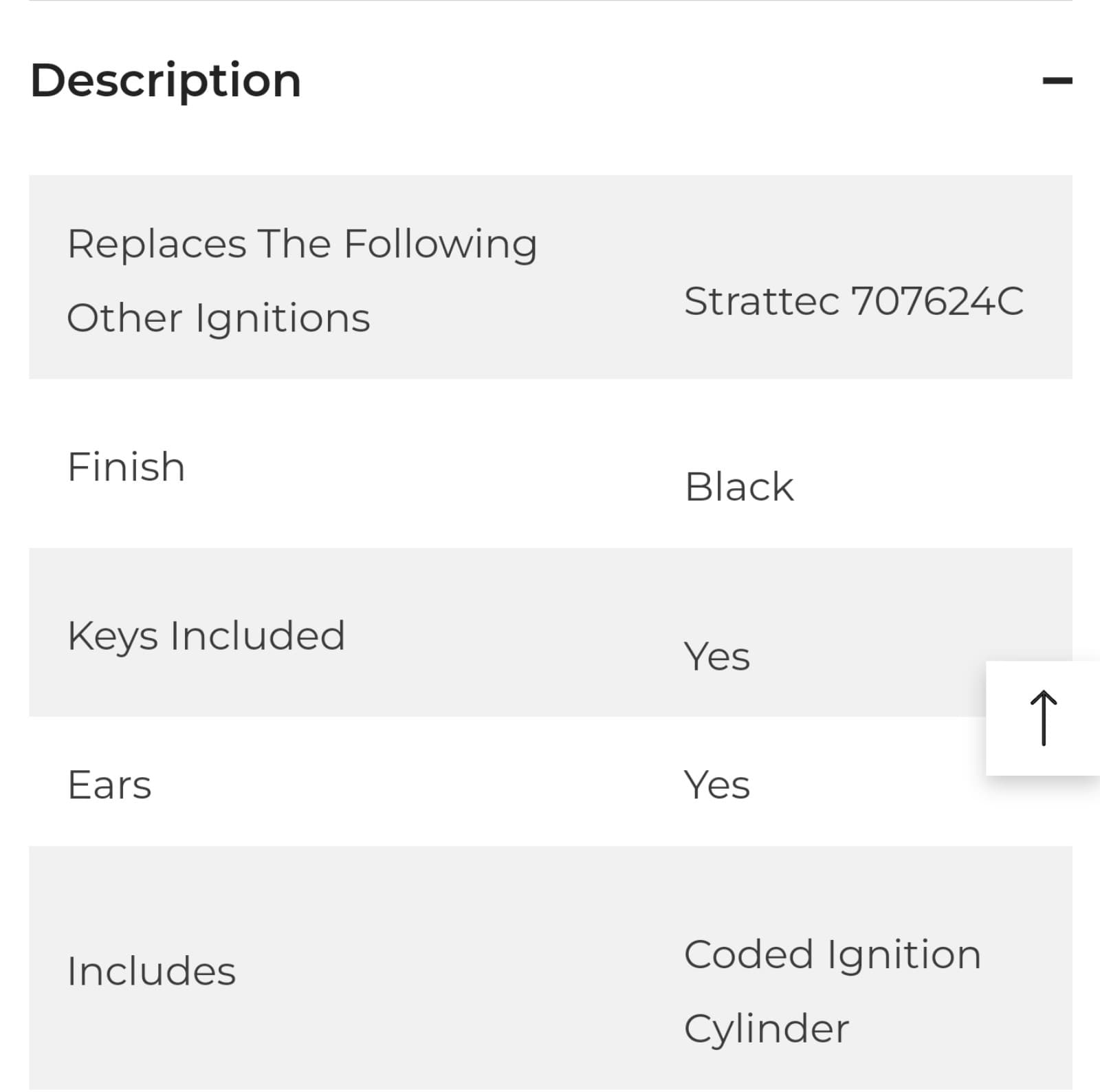Click "Ignition" in the Coded Ignition value
The width and height of the screenshot is (1100, 1092).
[903, 955]
